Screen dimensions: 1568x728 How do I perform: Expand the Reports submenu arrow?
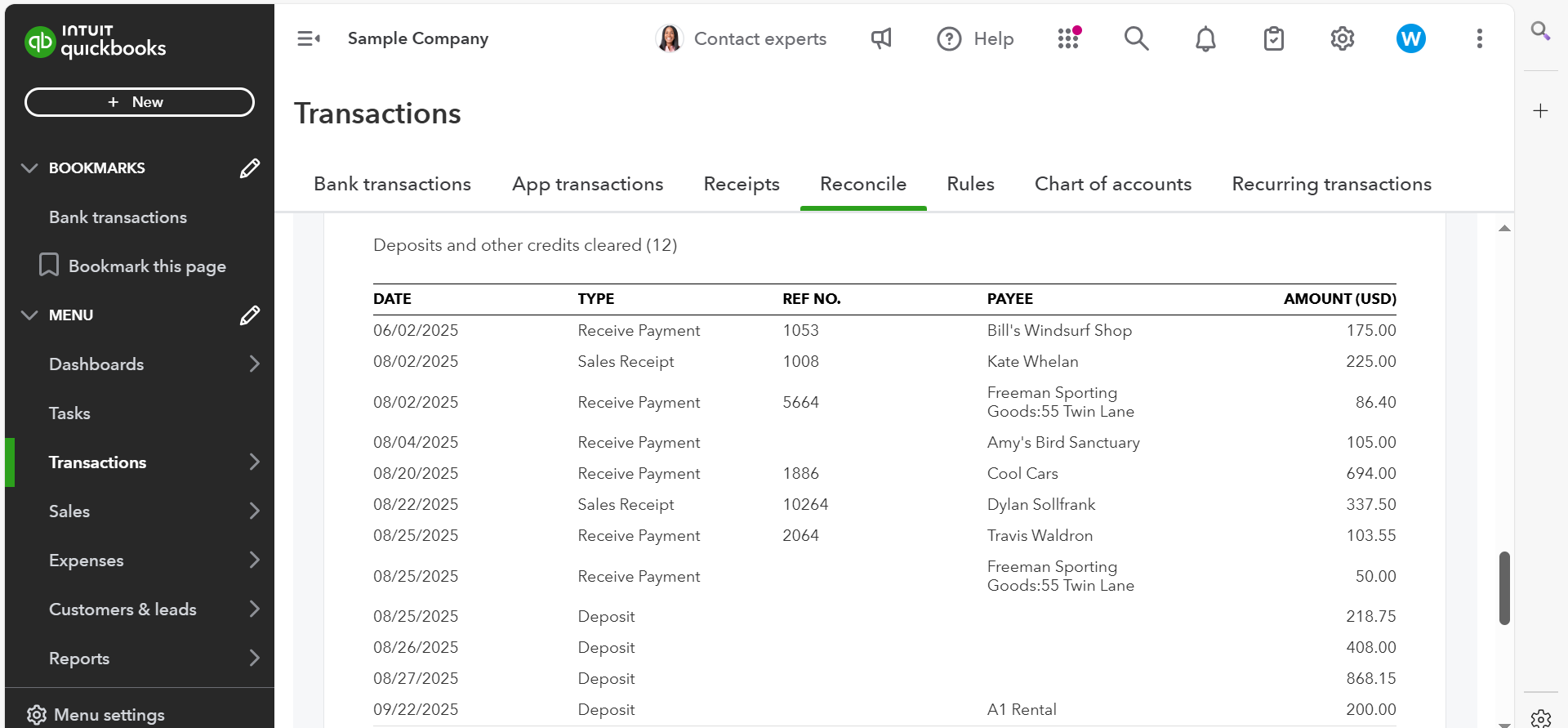point(254,659)
